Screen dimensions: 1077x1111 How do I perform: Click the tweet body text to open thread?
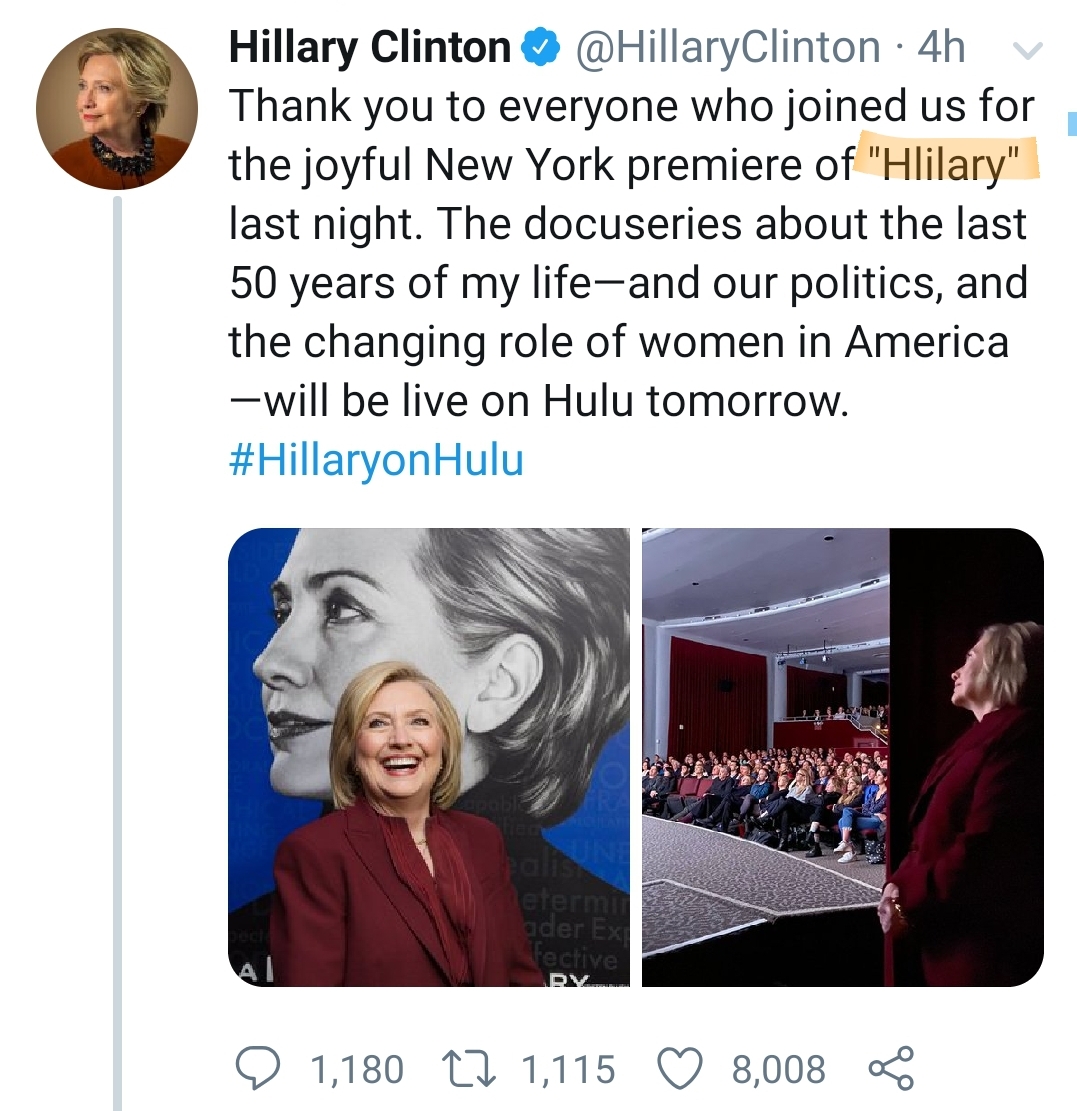point(631,252)
